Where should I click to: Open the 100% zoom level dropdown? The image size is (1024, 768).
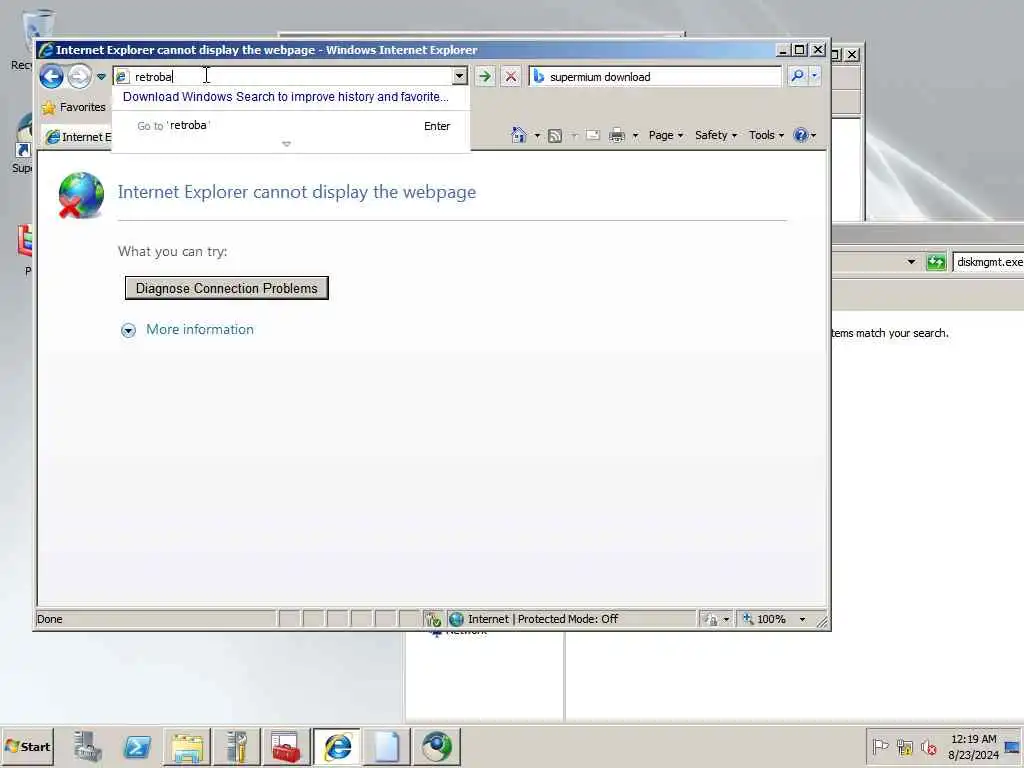coord(803,619)
